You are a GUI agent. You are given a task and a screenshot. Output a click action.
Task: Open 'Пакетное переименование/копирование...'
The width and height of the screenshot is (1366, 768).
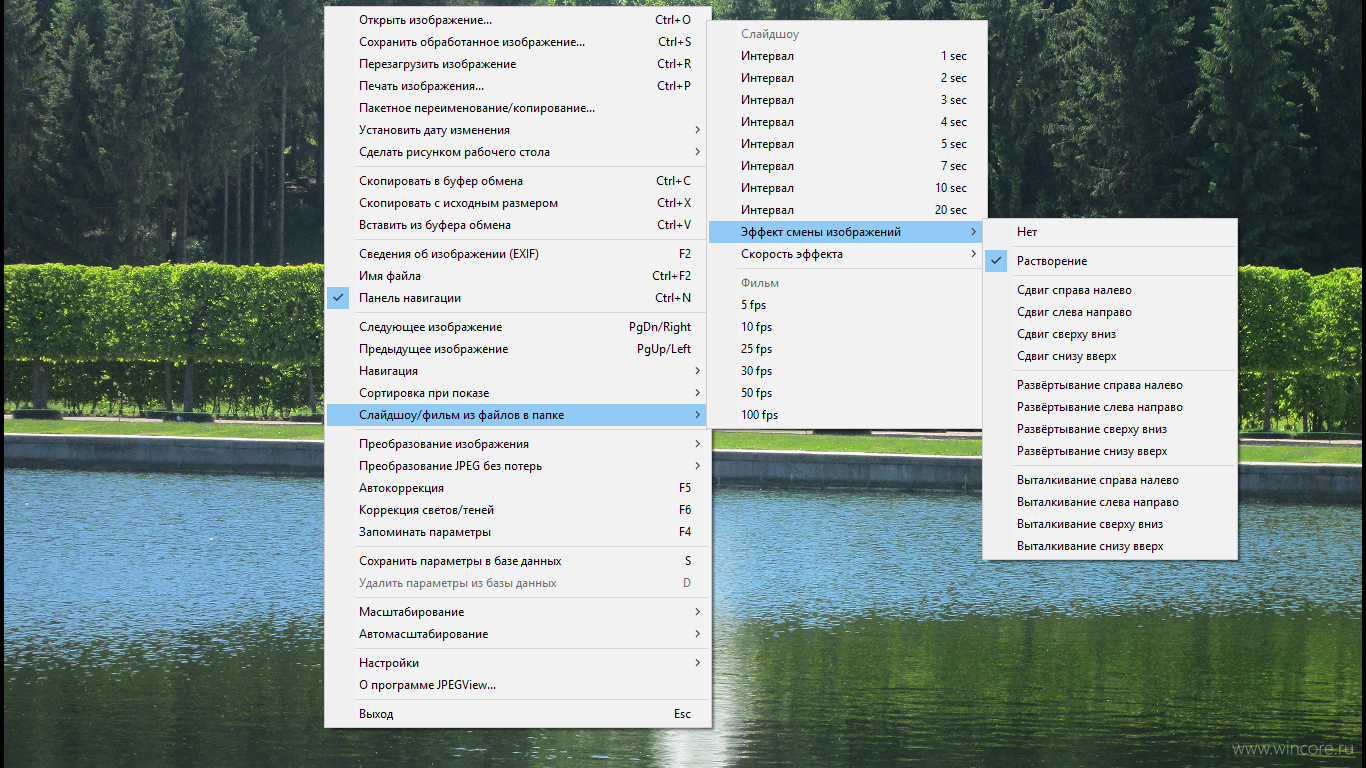point(517,108)
